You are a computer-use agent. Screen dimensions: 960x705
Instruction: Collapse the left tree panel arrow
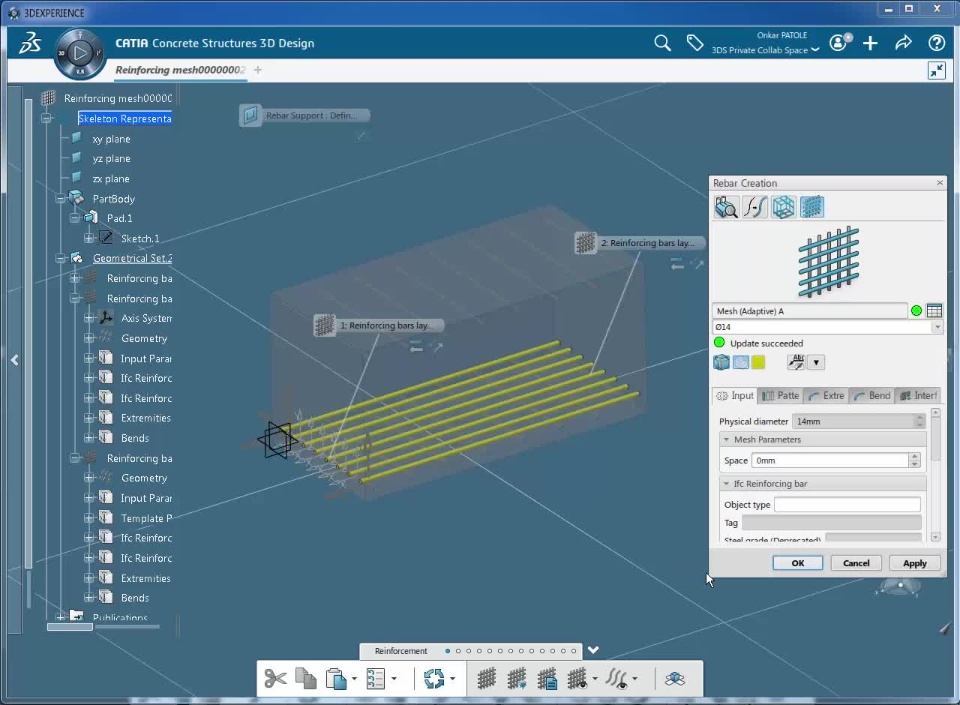point(15,360)
